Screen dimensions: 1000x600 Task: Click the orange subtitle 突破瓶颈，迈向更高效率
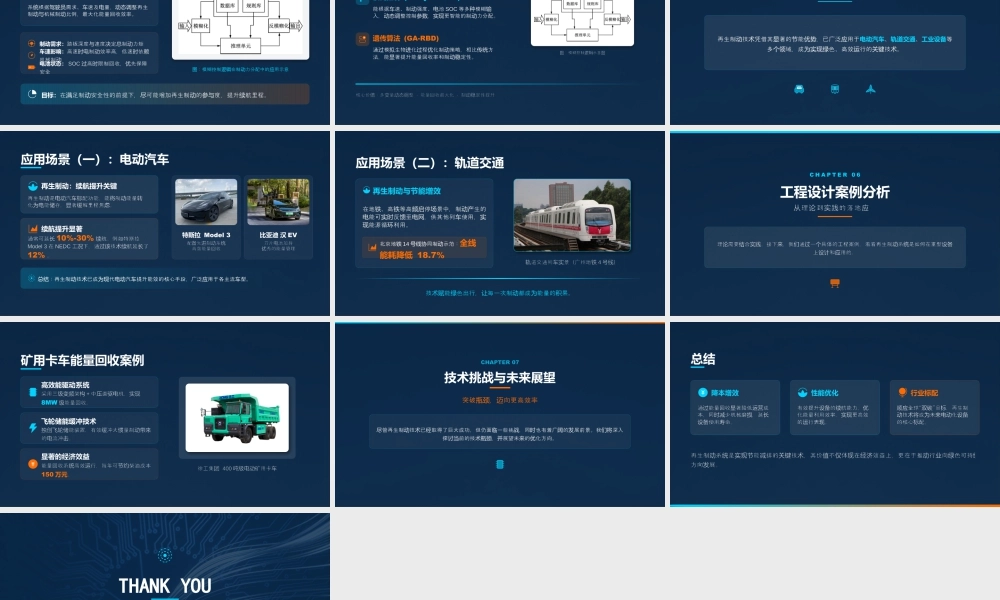[x=500, y=400]
